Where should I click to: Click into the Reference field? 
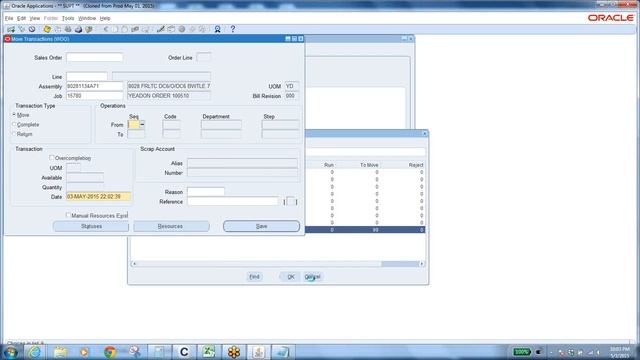pos(233,202)
